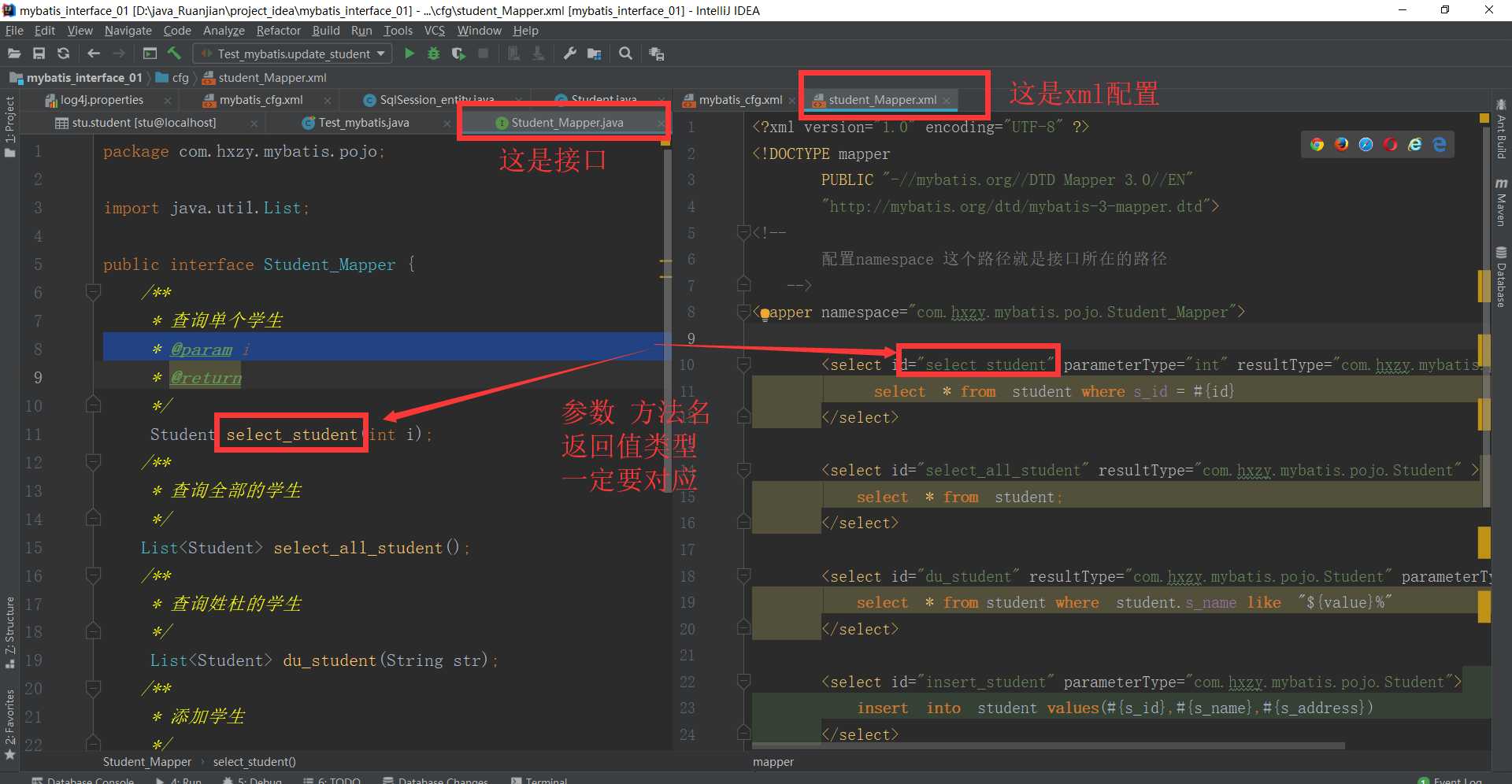Switch to Test_mybatis.java tab
The height and width of the screenshot is (784, 1512).
point(363,123)
